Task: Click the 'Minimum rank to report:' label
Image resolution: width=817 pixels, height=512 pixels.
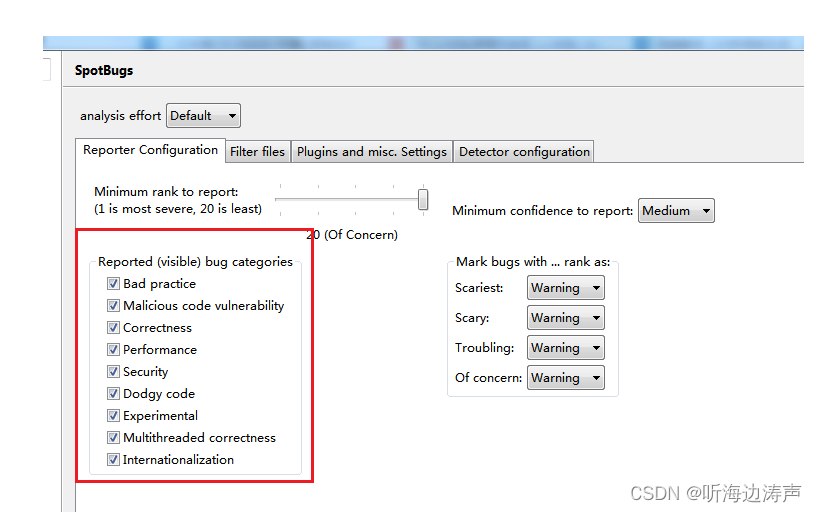Action: pos(166,192)
